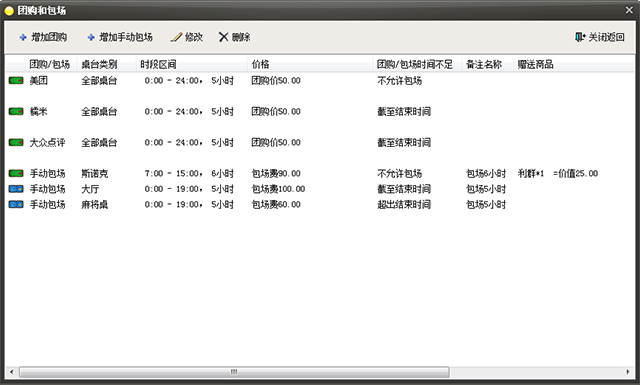The height and width of the screenshot is (385, 640).
Task: Click the horizontal scrollbar thumb
Action: [x=234, y=372]
